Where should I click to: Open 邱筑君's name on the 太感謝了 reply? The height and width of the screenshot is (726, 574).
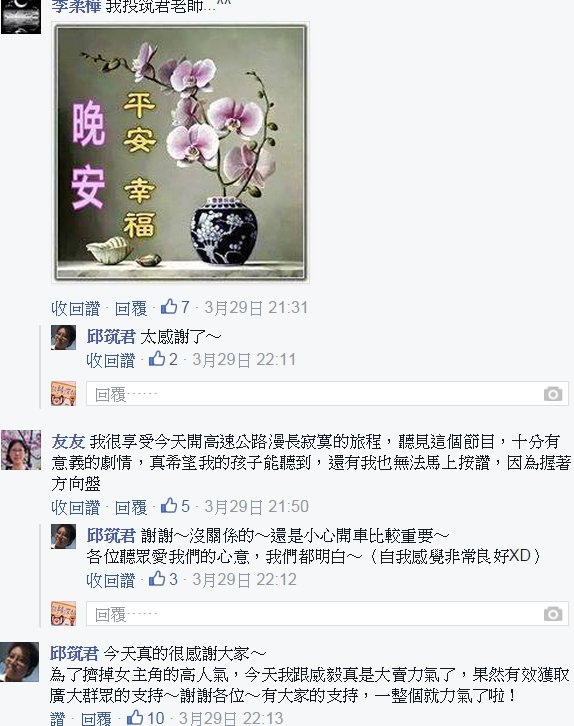coord(111,337)
